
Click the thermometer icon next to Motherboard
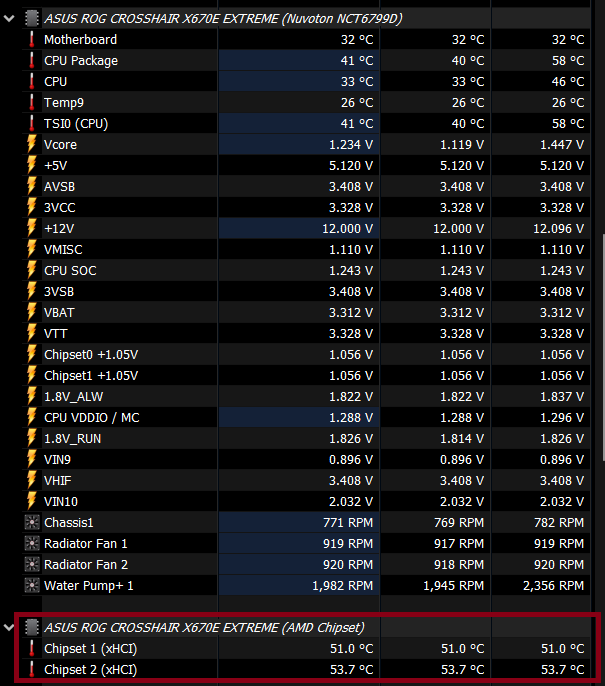pos(32,40)
